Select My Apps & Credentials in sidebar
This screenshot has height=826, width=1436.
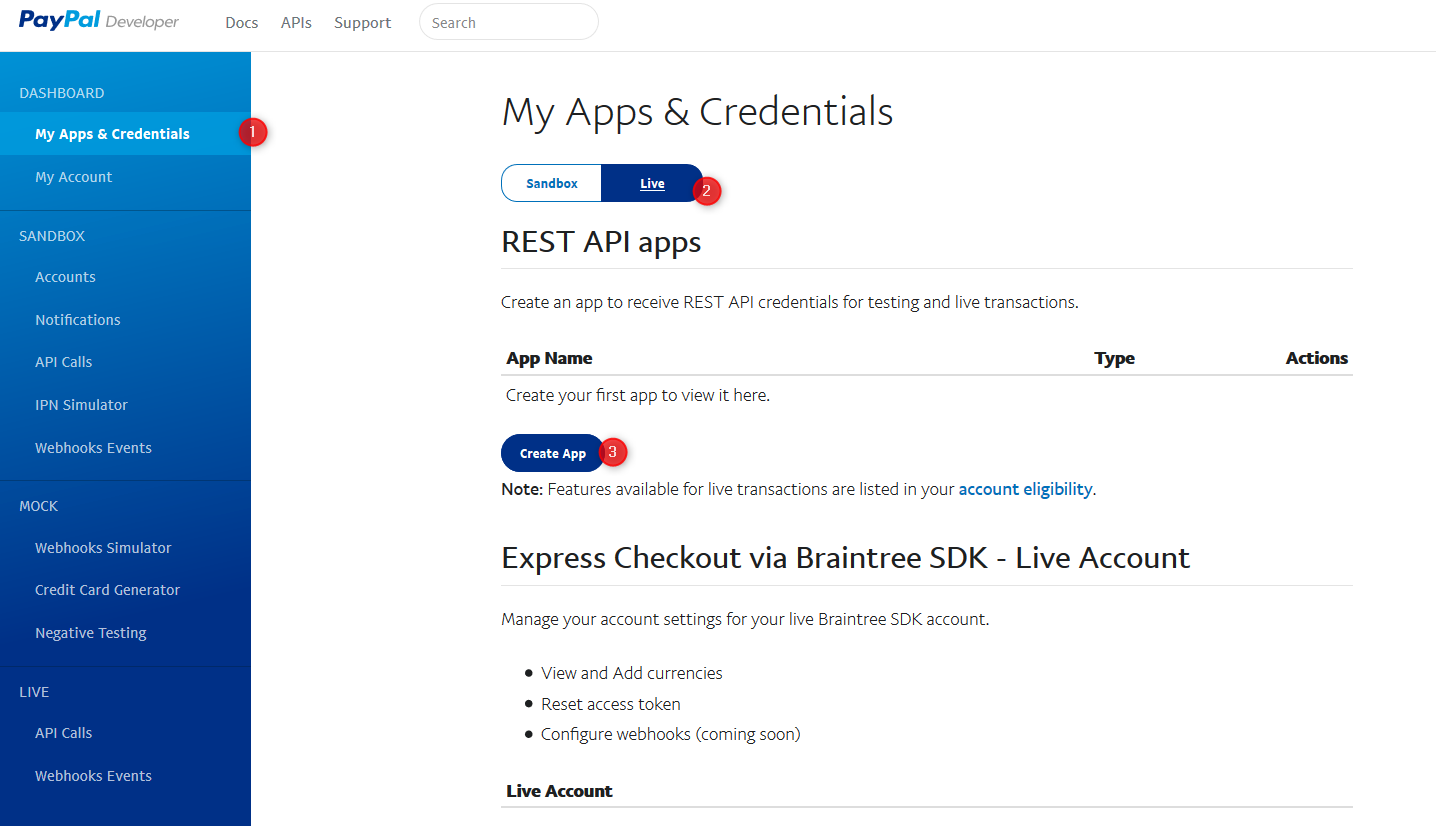click(125, 134)
